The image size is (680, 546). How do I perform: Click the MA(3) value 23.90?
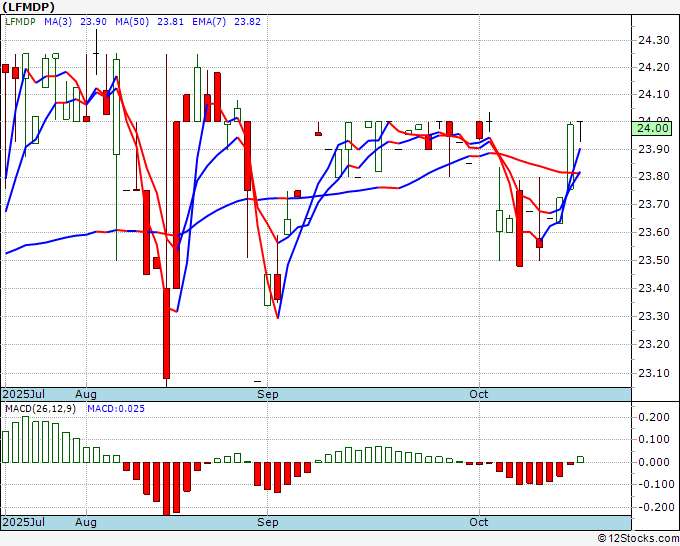pos(93,22)
